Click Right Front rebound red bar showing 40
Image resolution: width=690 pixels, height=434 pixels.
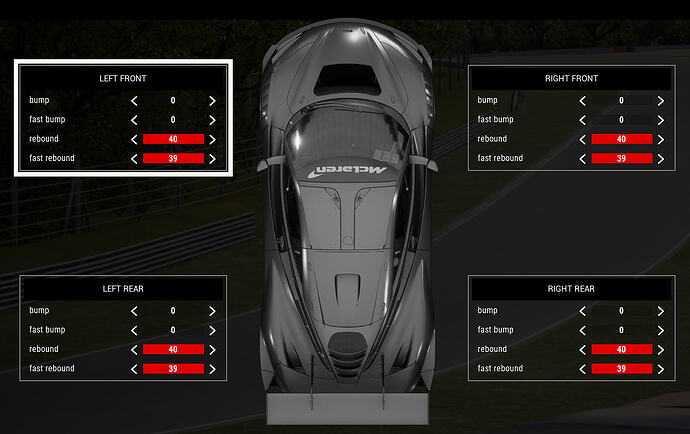(x=622, y=139)
